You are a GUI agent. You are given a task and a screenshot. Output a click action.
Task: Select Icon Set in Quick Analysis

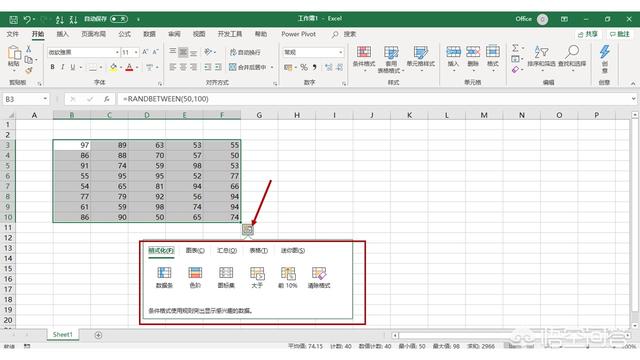226,277
